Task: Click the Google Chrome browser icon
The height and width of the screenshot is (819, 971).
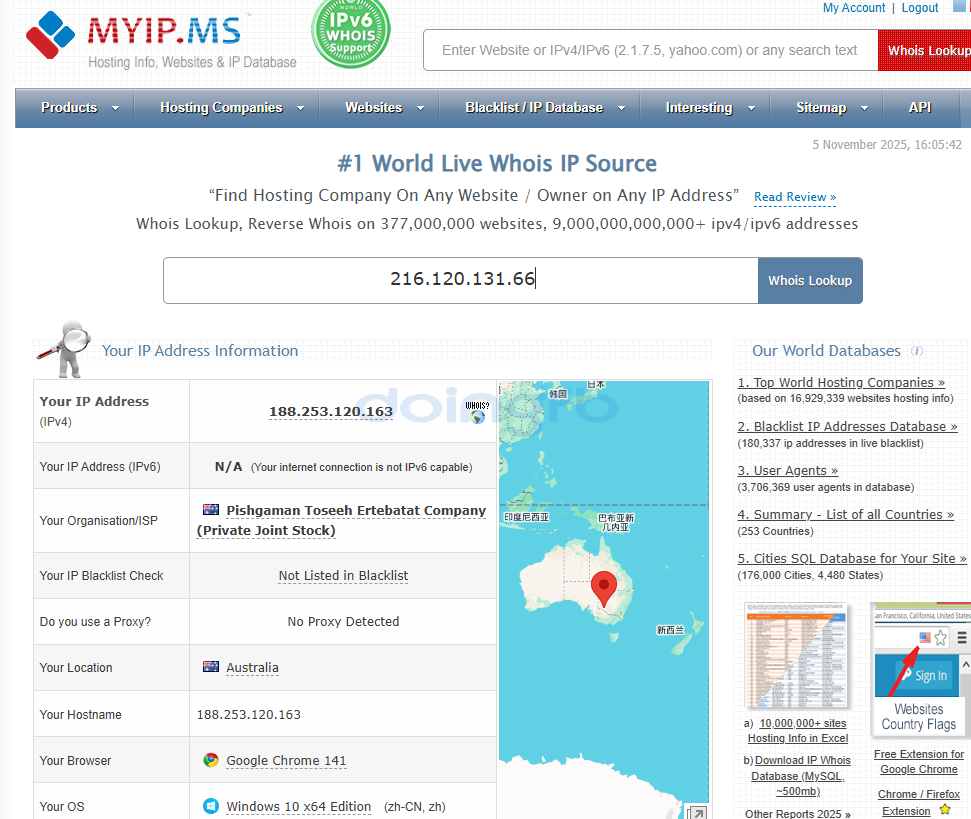Action: click(211, 760)
